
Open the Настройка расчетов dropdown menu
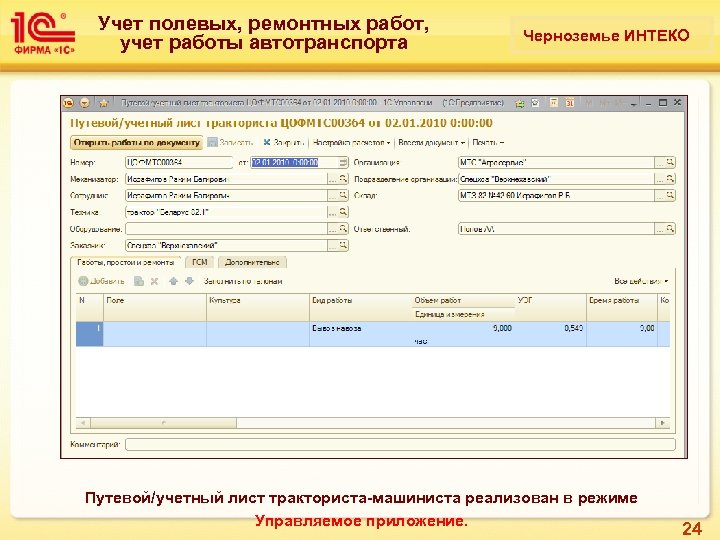click(x=351, y=143)
